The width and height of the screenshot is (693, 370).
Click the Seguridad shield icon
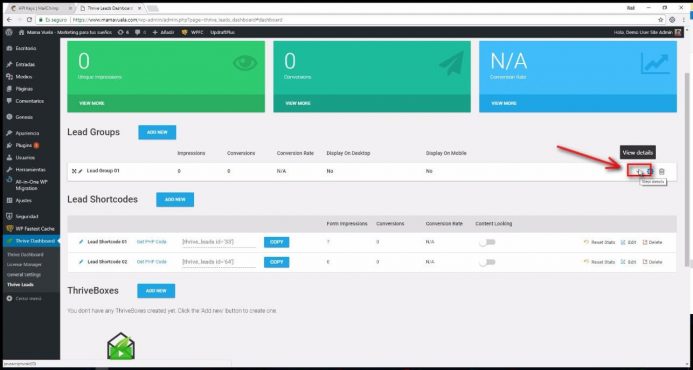click(x=9, y=217)
